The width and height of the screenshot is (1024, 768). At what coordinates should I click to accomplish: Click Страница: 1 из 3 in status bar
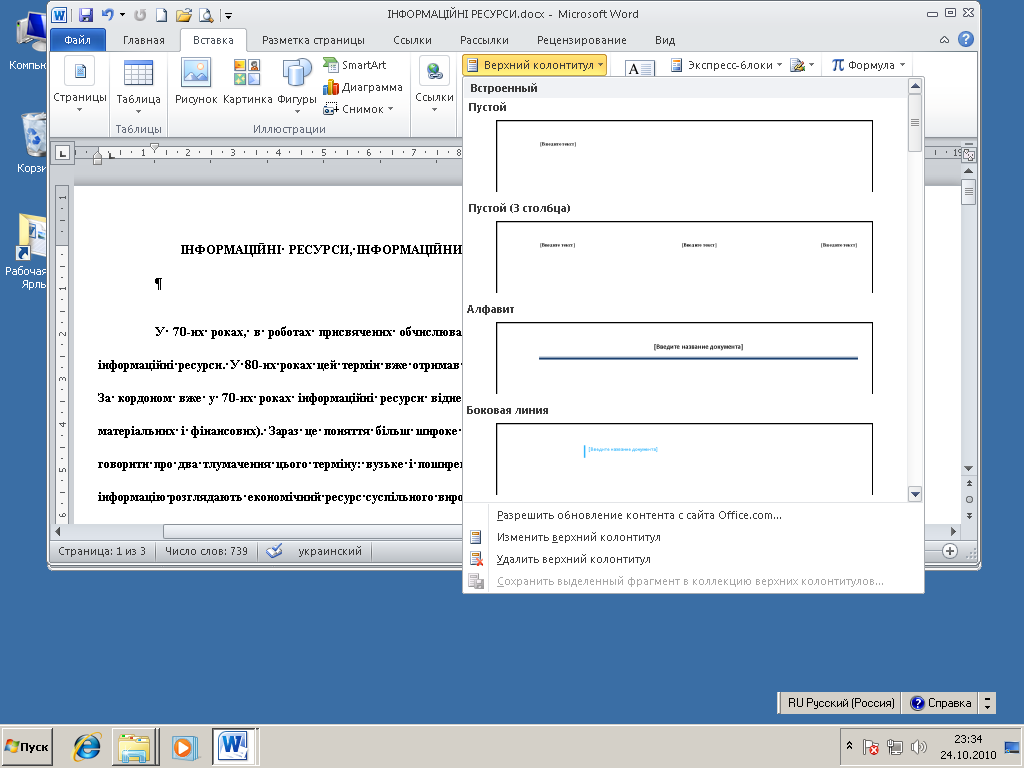point(102,551)
